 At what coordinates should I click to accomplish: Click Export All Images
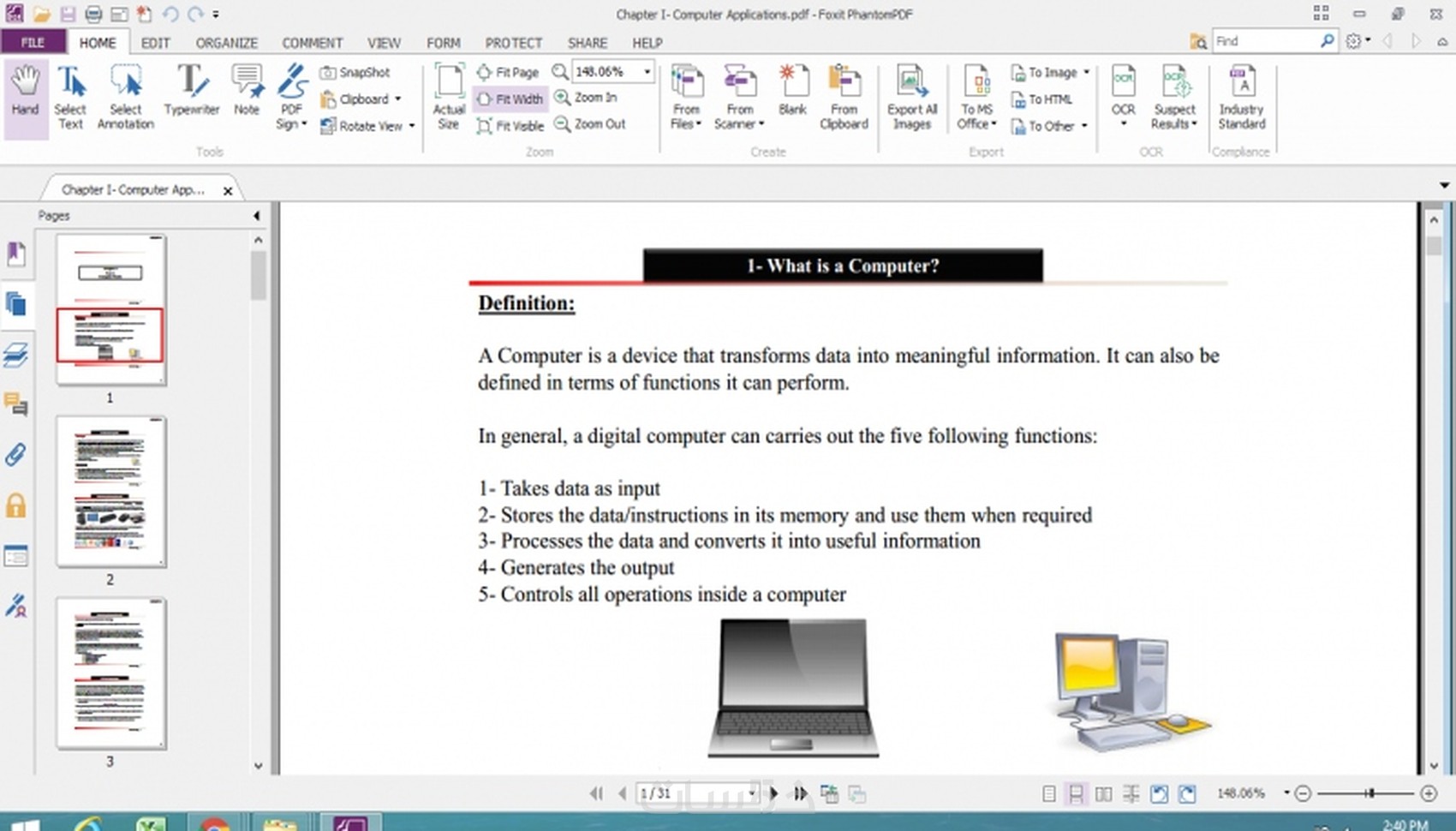(912, 97)
